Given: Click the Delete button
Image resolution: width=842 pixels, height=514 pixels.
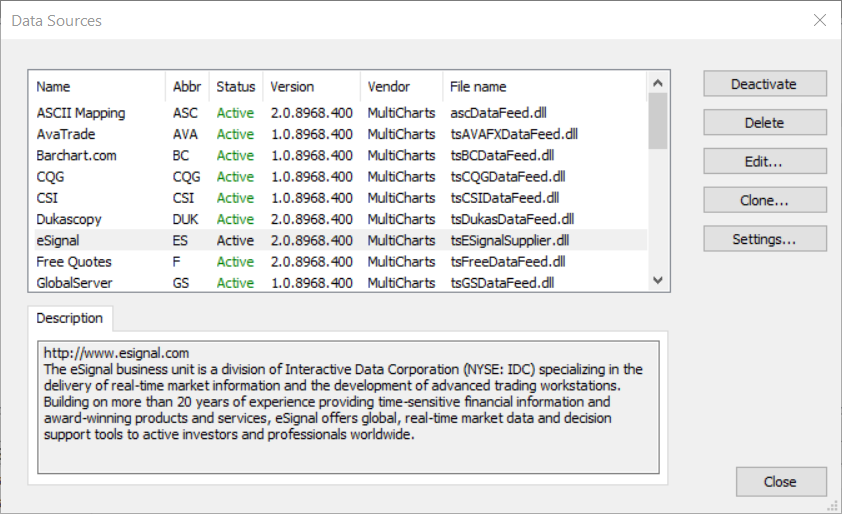Looking at the screenshot, I should coord(765,122).
